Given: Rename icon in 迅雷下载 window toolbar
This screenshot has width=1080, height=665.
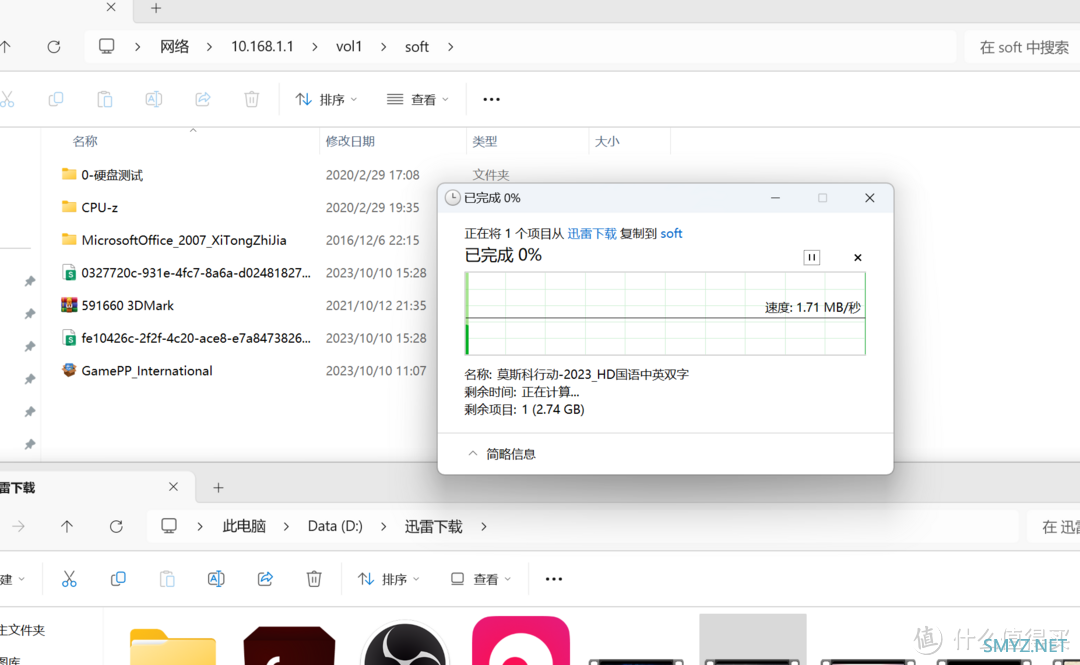Looking at the screenshot, I should (216, 579).
